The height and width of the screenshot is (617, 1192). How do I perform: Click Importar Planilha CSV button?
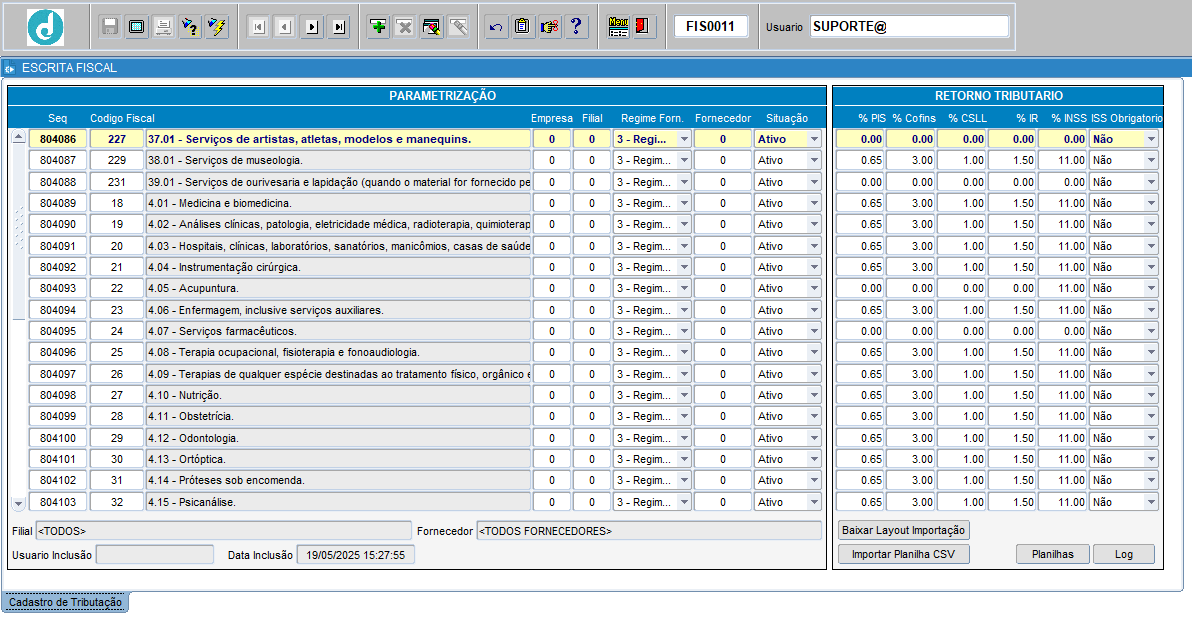click(x=904, y=554)
